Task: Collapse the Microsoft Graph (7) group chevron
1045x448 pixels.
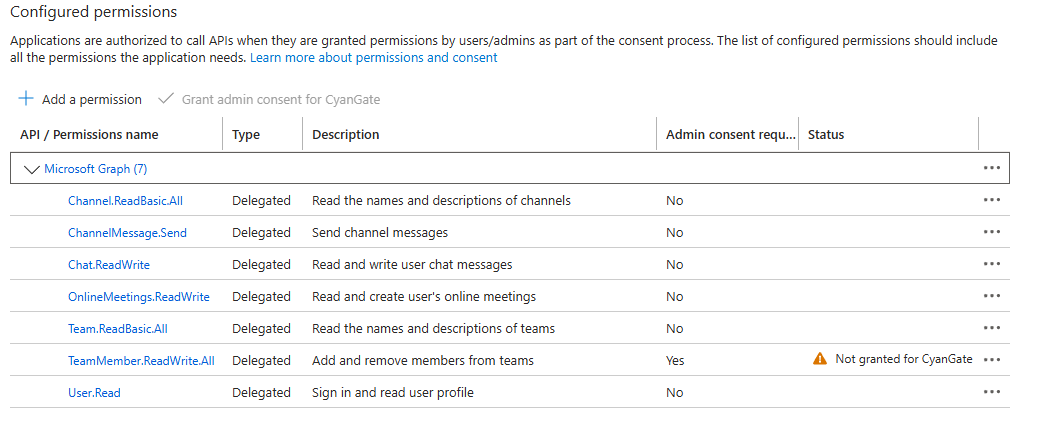Action: [x=31, y=169]
